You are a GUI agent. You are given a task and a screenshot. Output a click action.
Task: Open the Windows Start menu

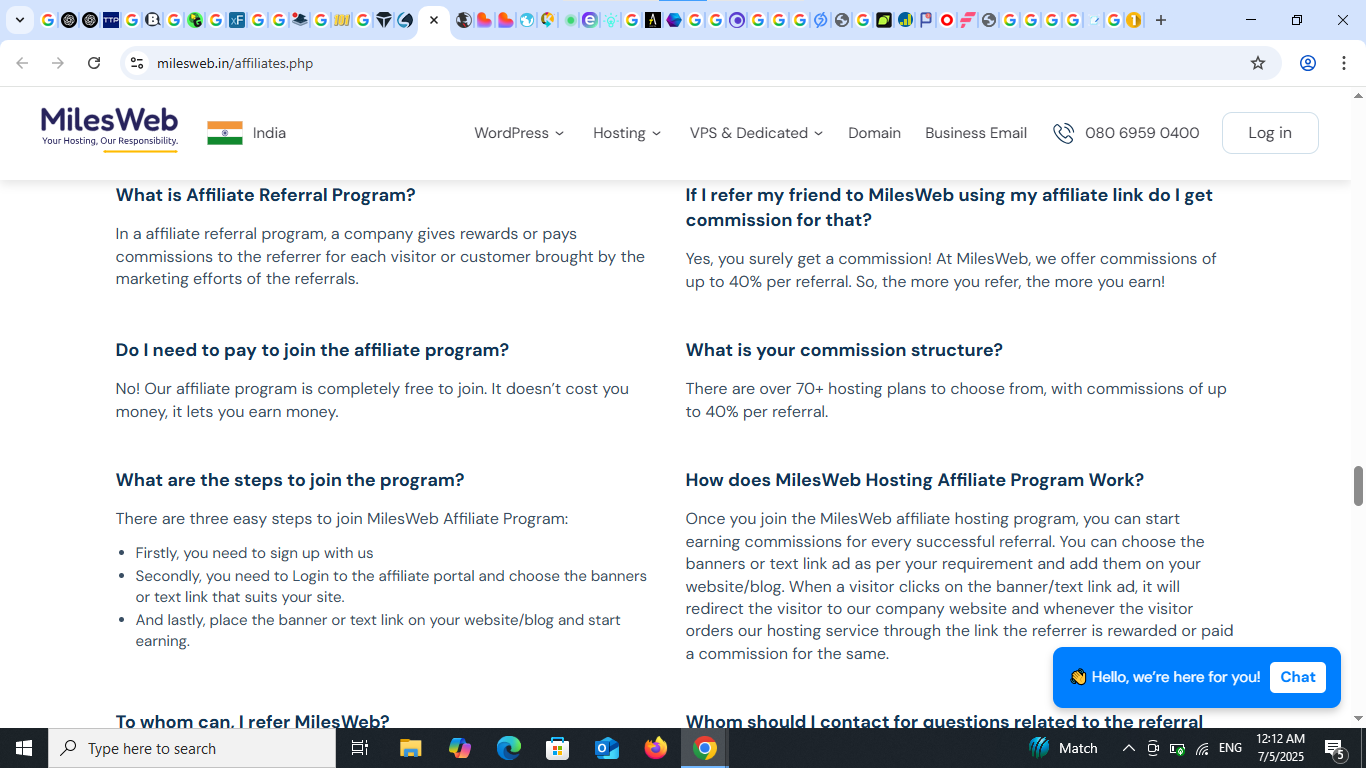click(24, 748)
